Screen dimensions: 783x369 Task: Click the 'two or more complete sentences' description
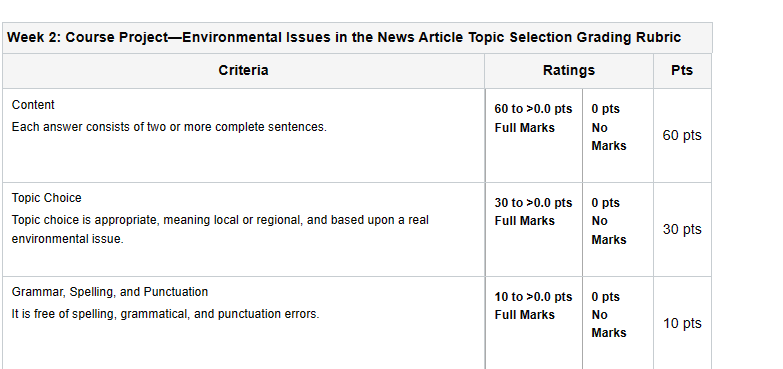coord(169,127)
